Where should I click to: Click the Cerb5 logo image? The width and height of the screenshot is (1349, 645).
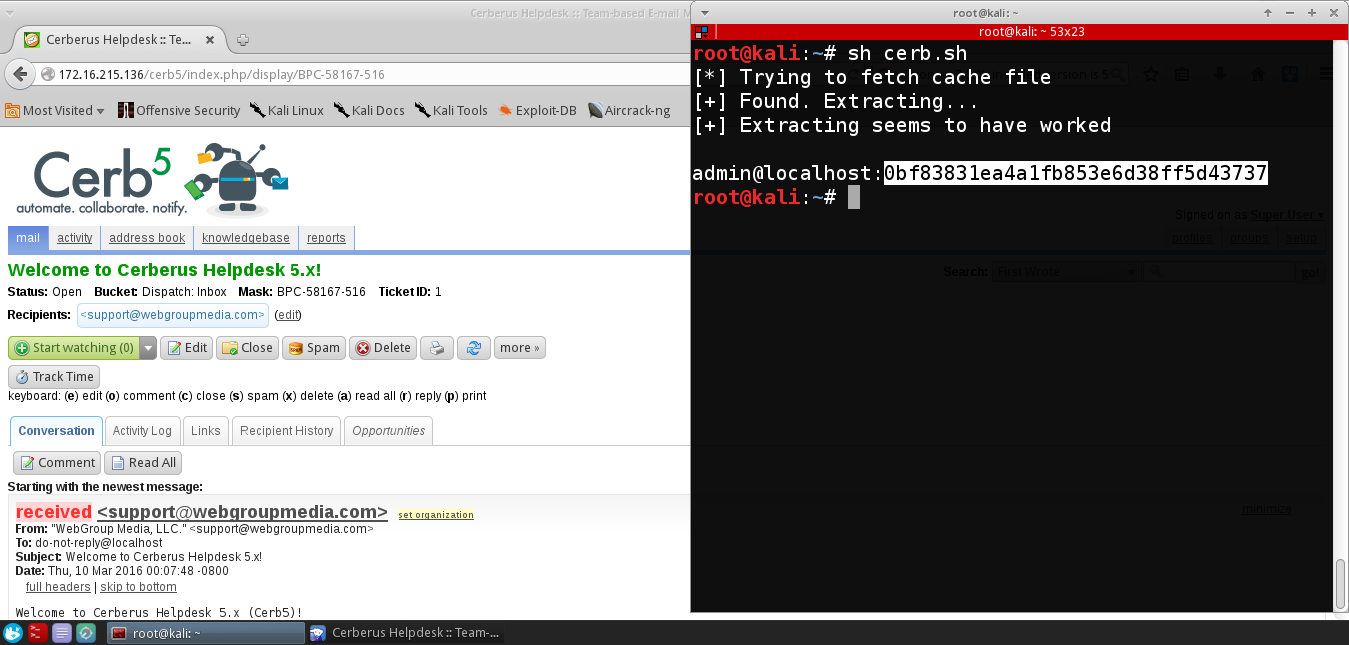click(150, 180)
